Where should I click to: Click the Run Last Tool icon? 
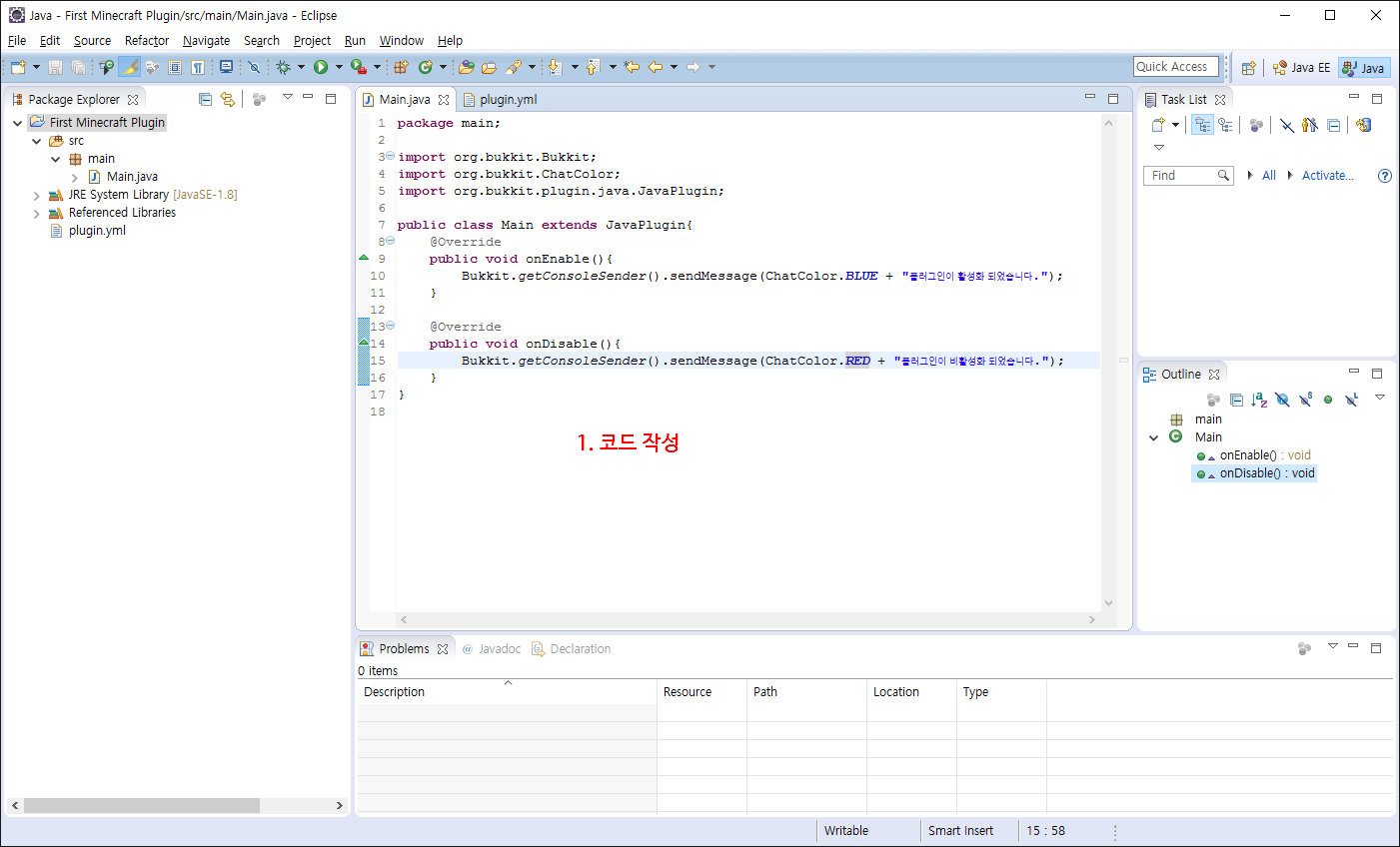[358, 67]
